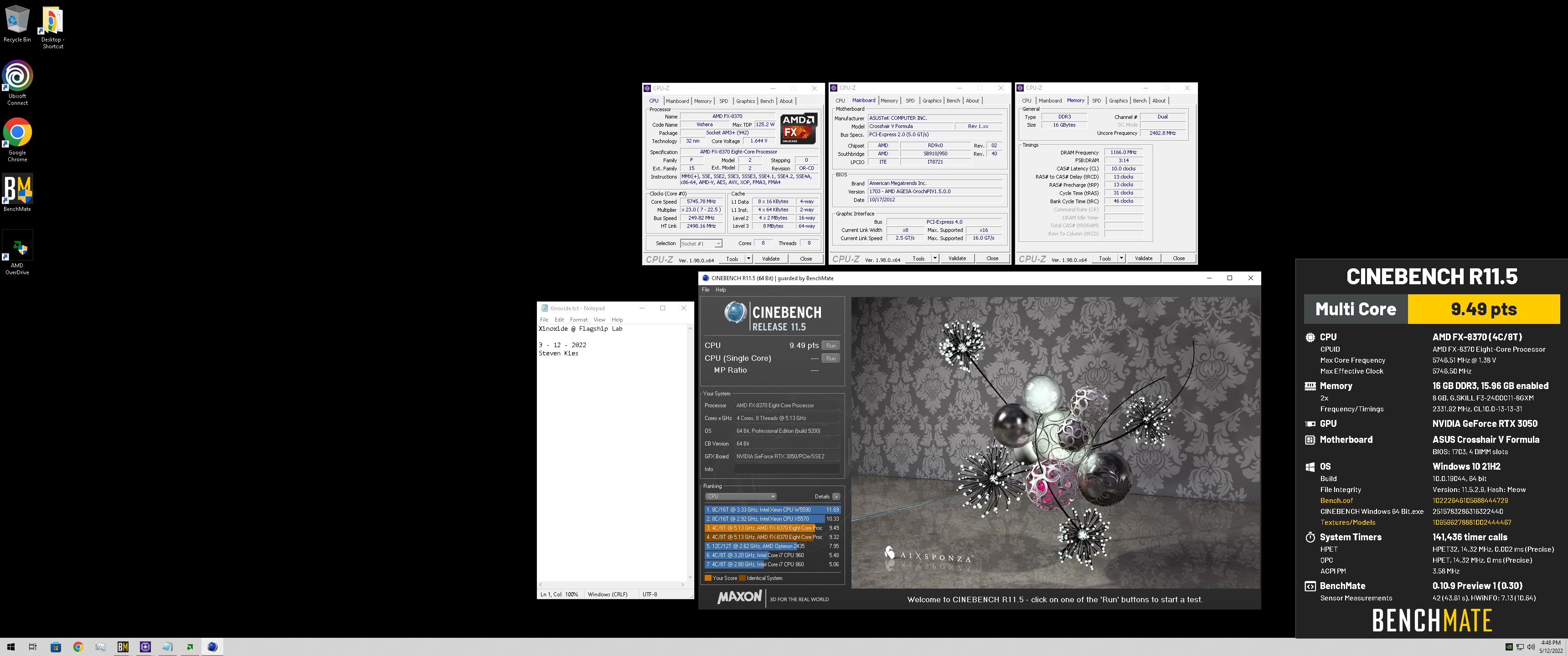Open the Google Chrome desktop icon
The width and height of the screenshot is (1568, 656).
[x=17, y=139]
